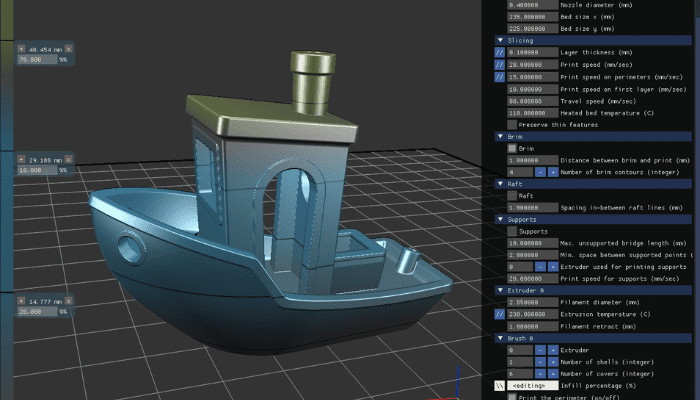
Task: Click the Benchy boat model's chimney
Action: click(x=312, y=83)
